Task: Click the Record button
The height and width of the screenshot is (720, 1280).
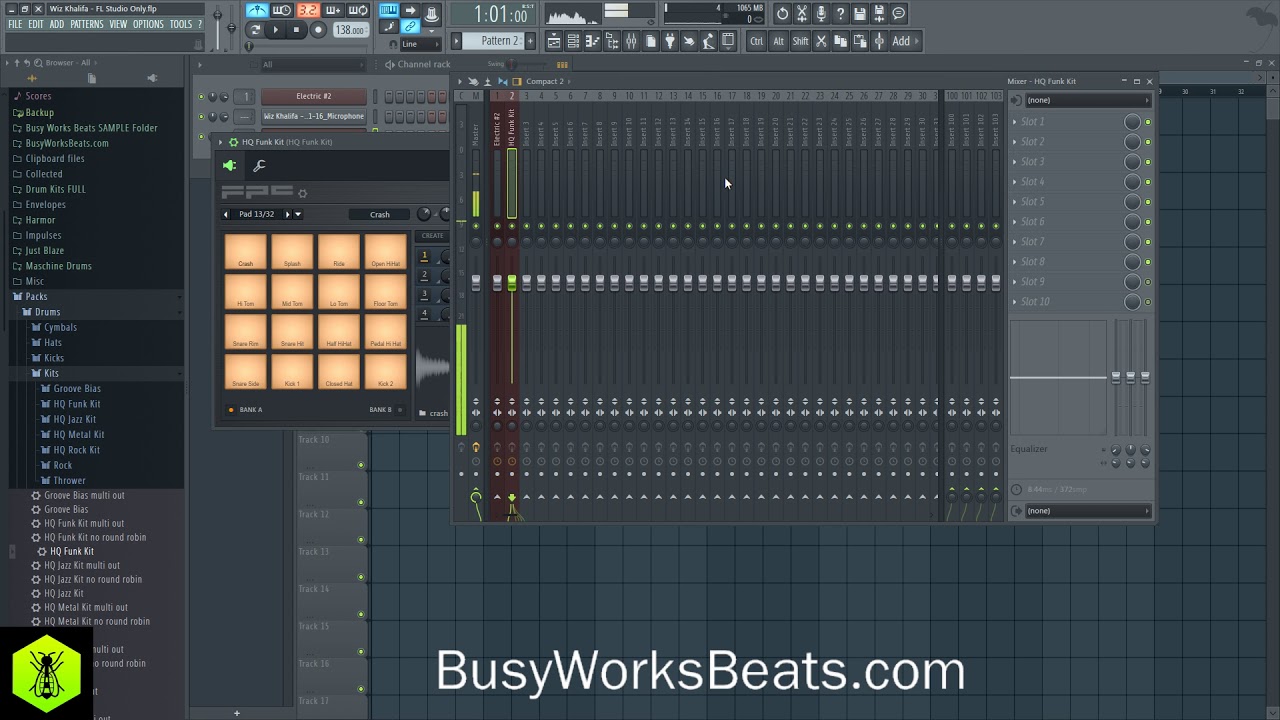Action: (x=318, y=30)
